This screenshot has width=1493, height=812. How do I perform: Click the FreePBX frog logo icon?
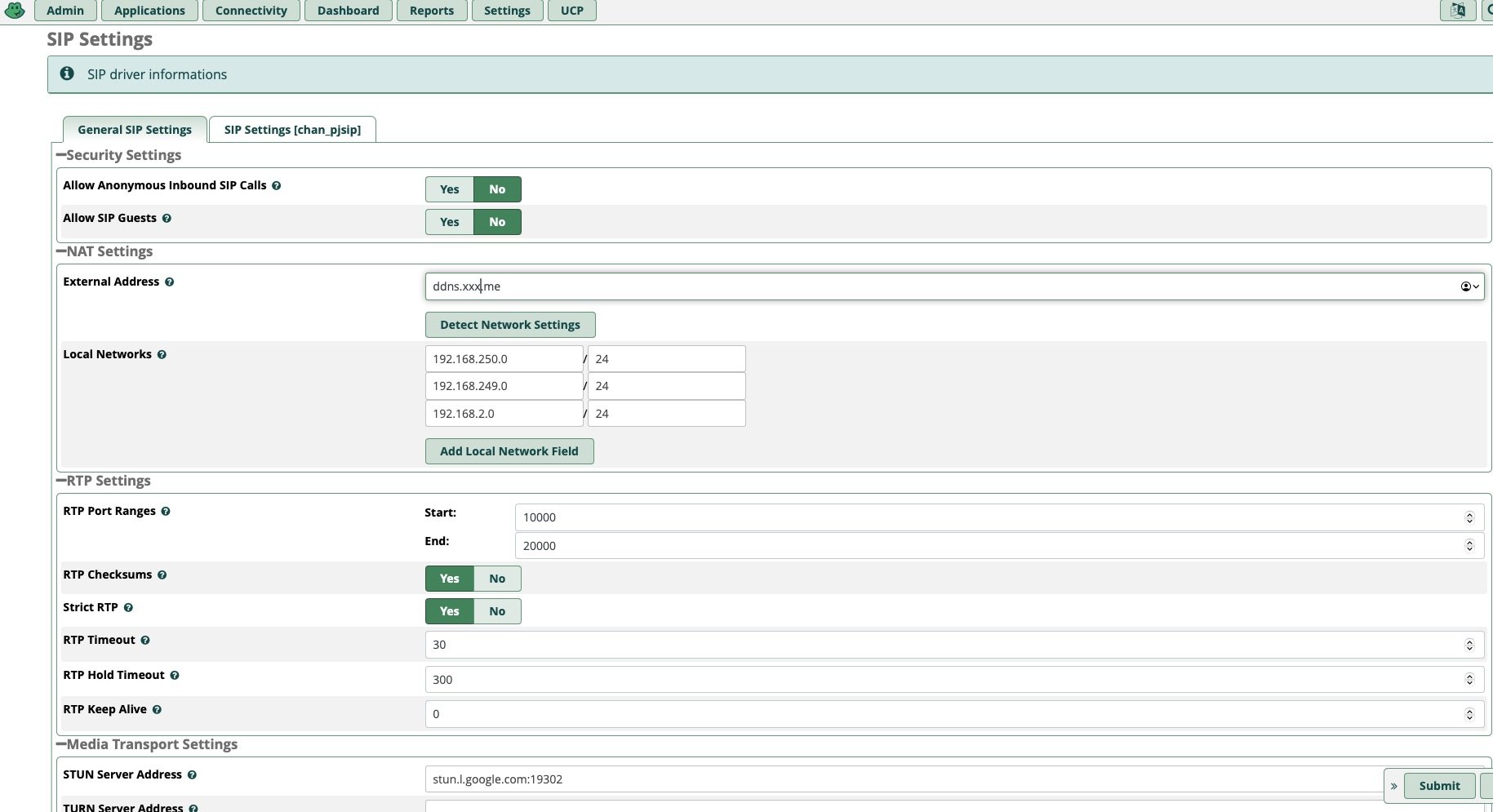[x=15, y=10]
